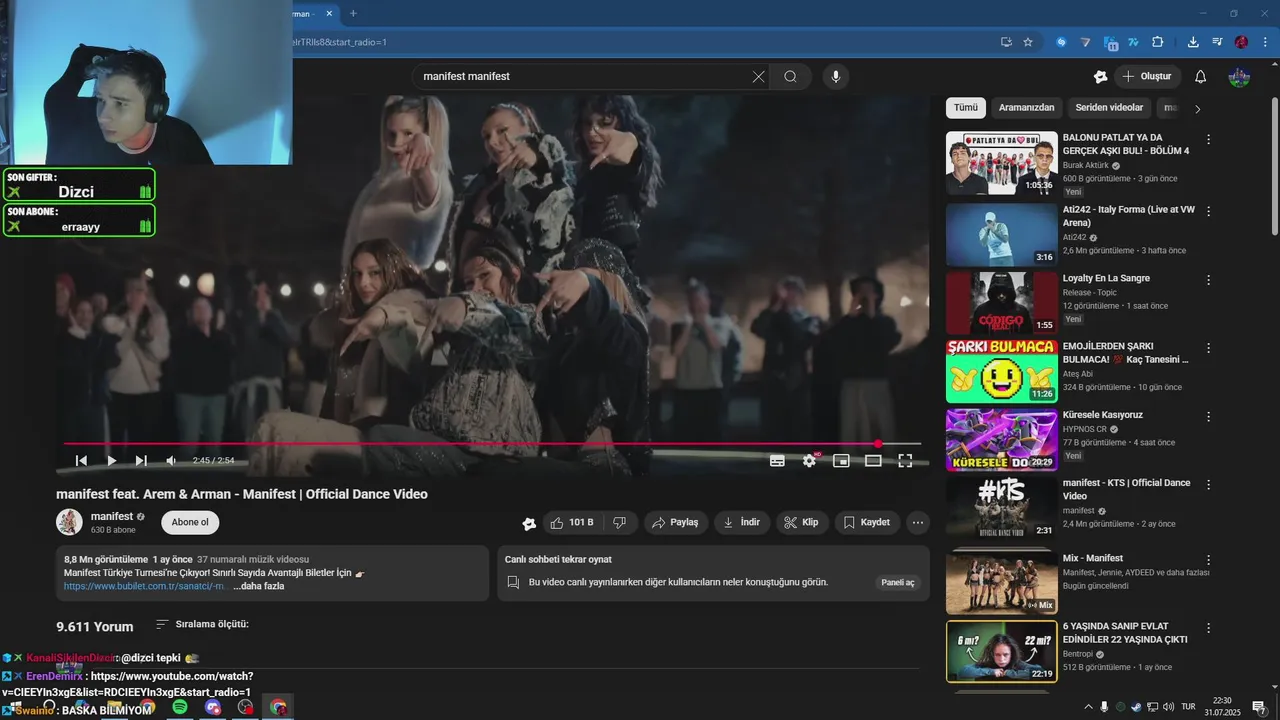Open '6 YAŞINDA SANIP EVLAT EDİNDİLER' thumbnail
Image resolution: width=1280 pixels, height=720 pixels.
pos(1001,652)
